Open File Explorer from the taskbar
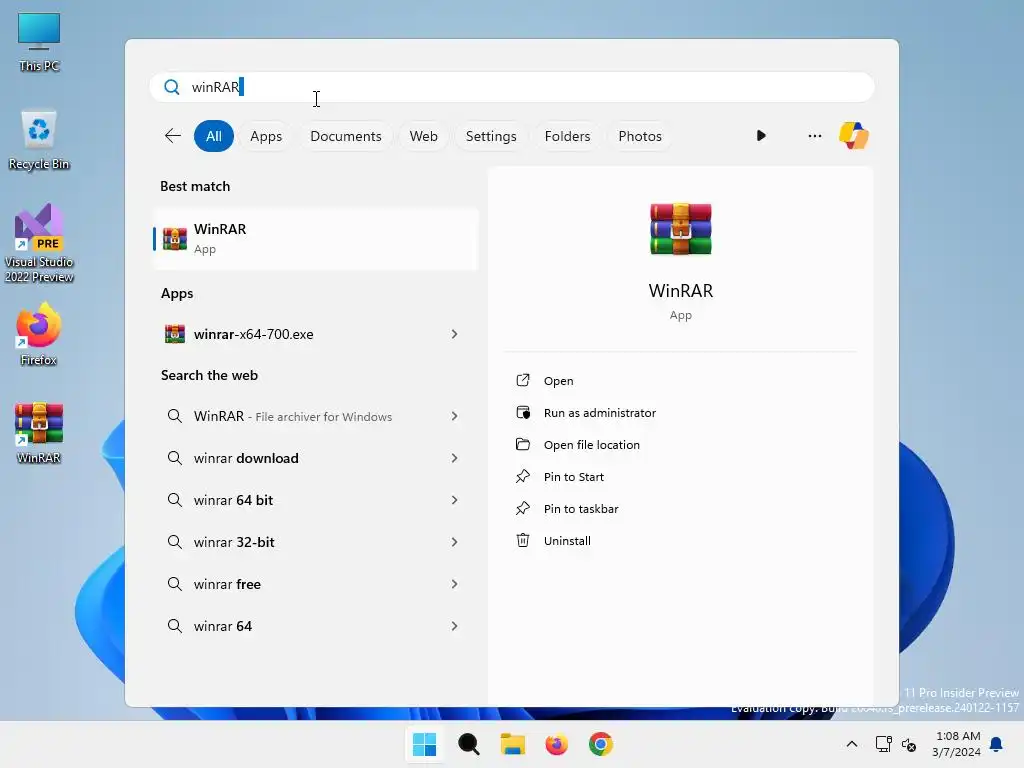This screenshot has width=1024, height=768. coord(513,744)
